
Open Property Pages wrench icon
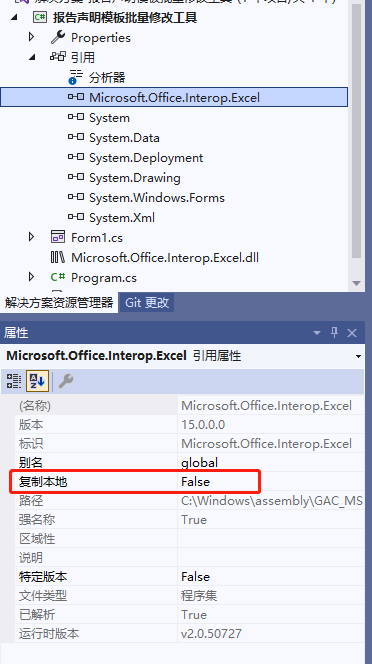pos(66,381)
